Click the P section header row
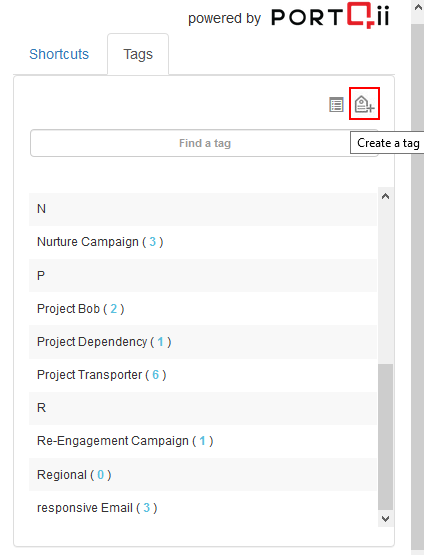 click(x=203, y=275)
